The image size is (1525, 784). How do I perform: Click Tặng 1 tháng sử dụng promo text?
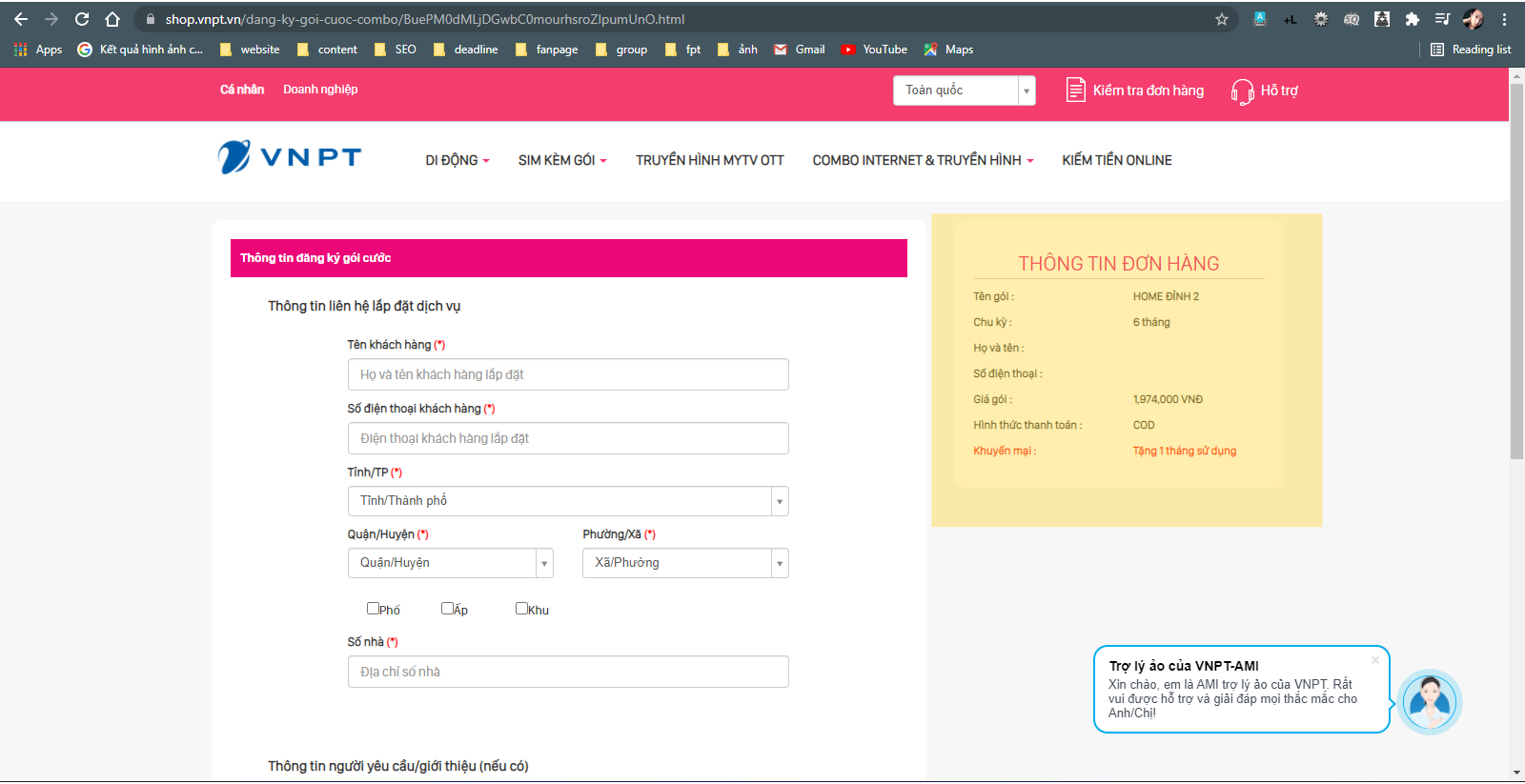[x=1185, y=451]
